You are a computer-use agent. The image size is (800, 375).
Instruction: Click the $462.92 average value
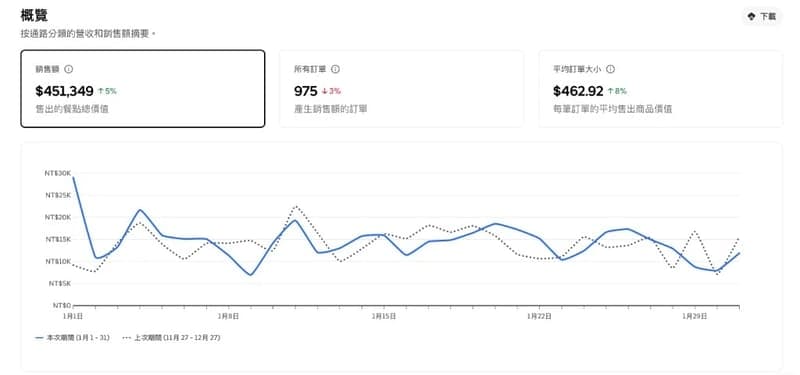pyautogui.click(x=578, y=91)
